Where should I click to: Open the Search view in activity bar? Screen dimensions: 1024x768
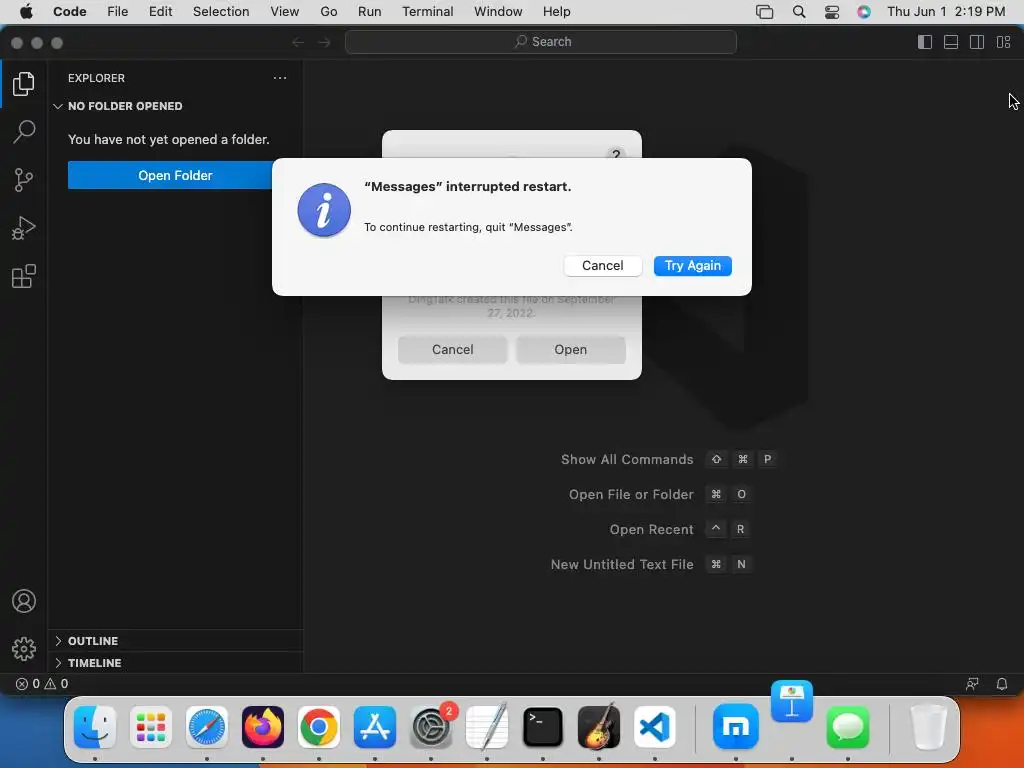[x=24, y=131]
